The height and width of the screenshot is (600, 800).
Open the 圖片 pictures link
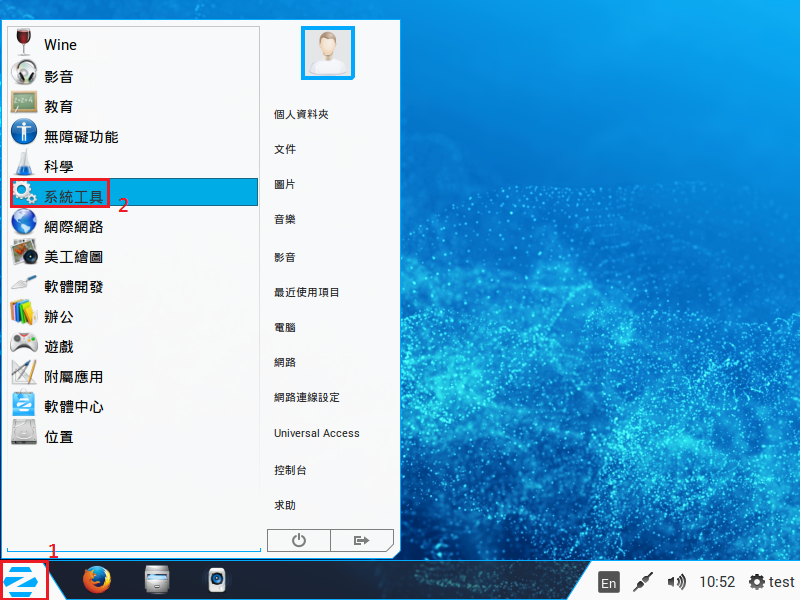[x=285, y=184]
